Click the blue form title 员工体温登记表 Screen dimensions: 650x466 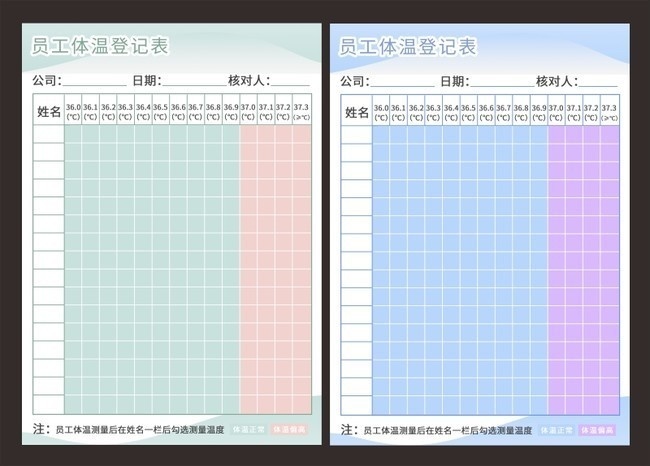pyautogui.click(x=408, y=46)
